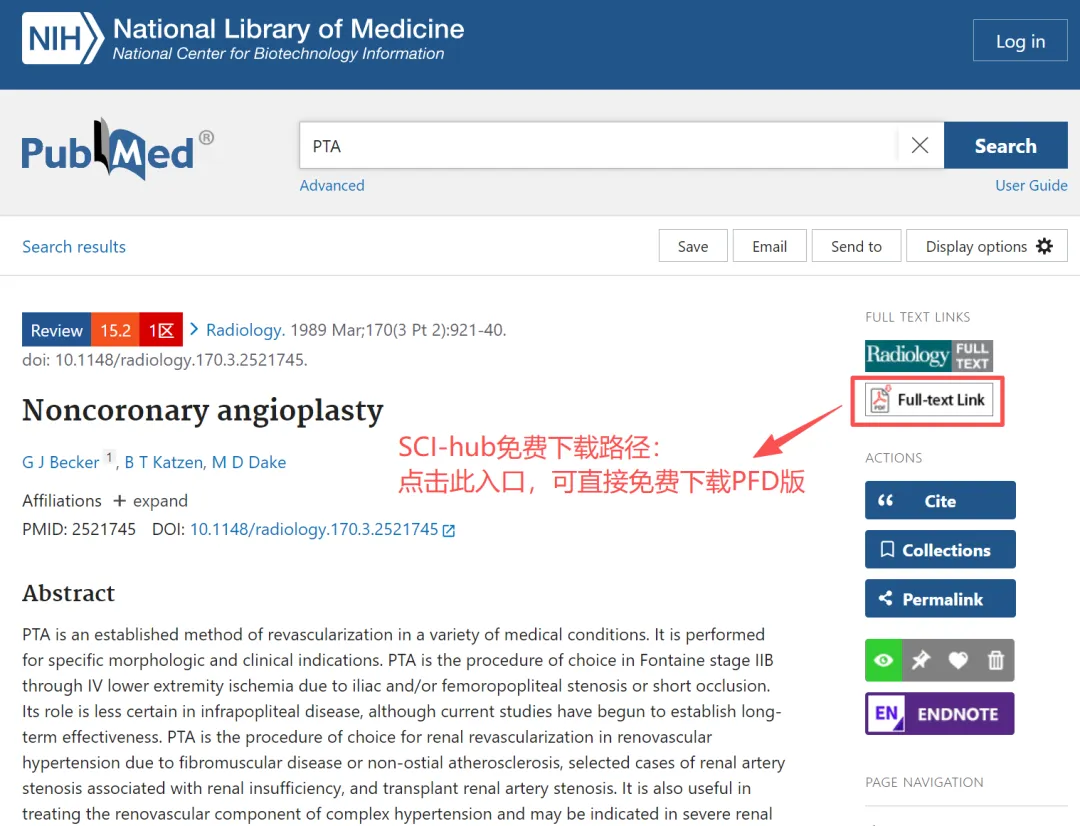Click affiliation superscript 1 after Becker
Image resolution: width=1080 pixels, height=826 pixels.
109,457
